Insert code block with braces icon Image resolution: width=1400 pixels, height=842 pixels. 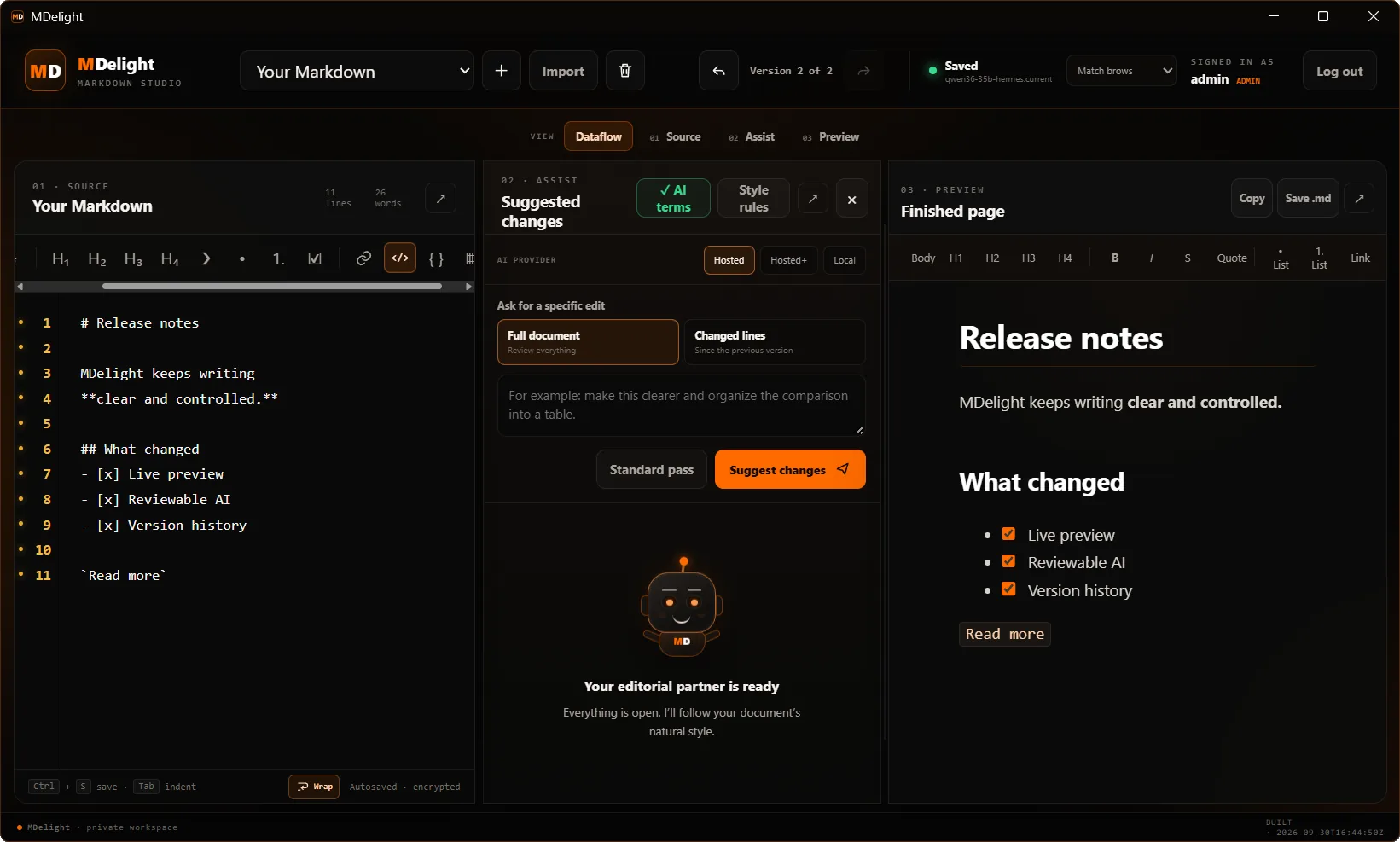point(436,258)
